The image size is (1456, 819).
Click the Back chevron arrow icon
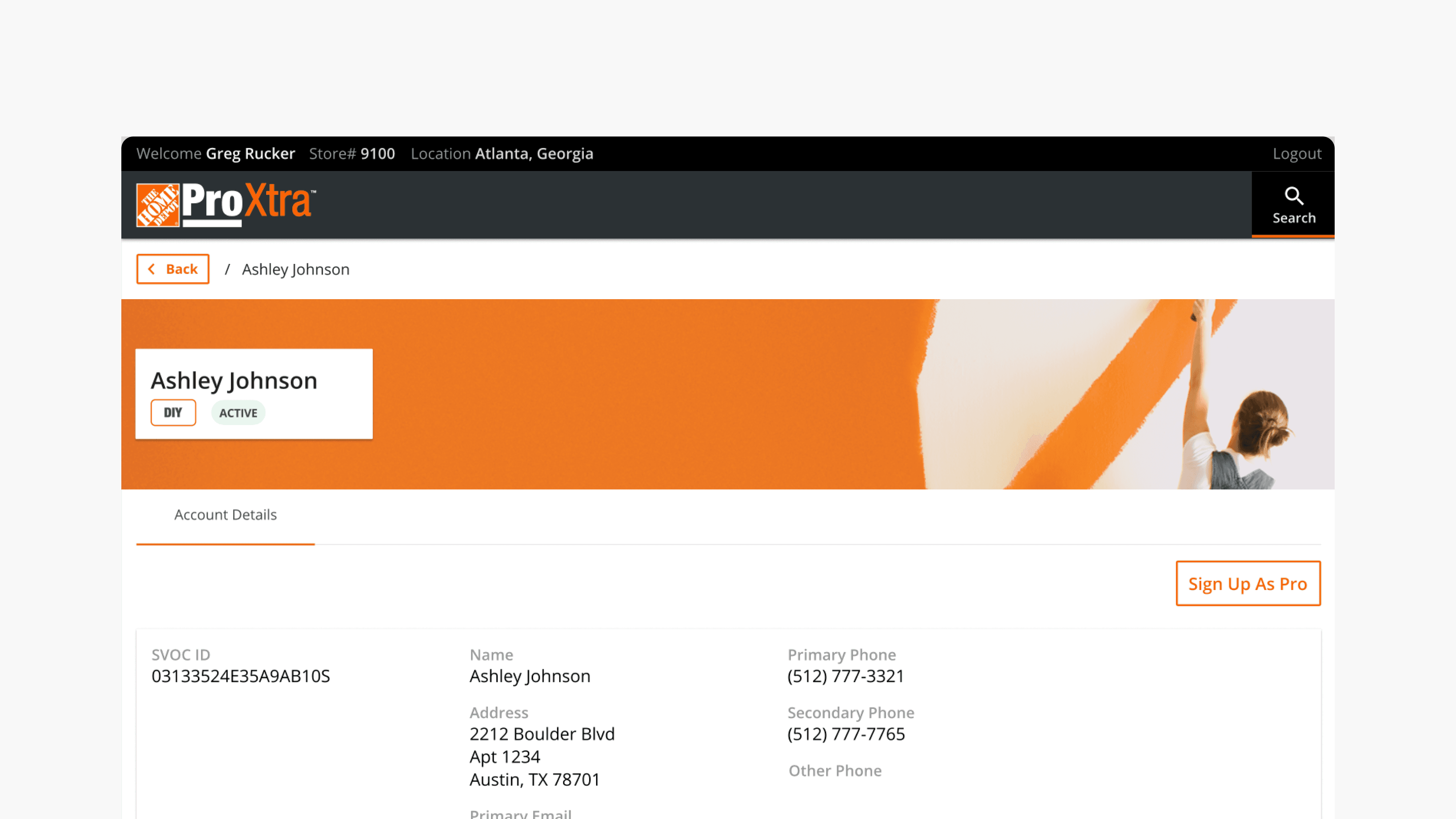pos(152,269)
